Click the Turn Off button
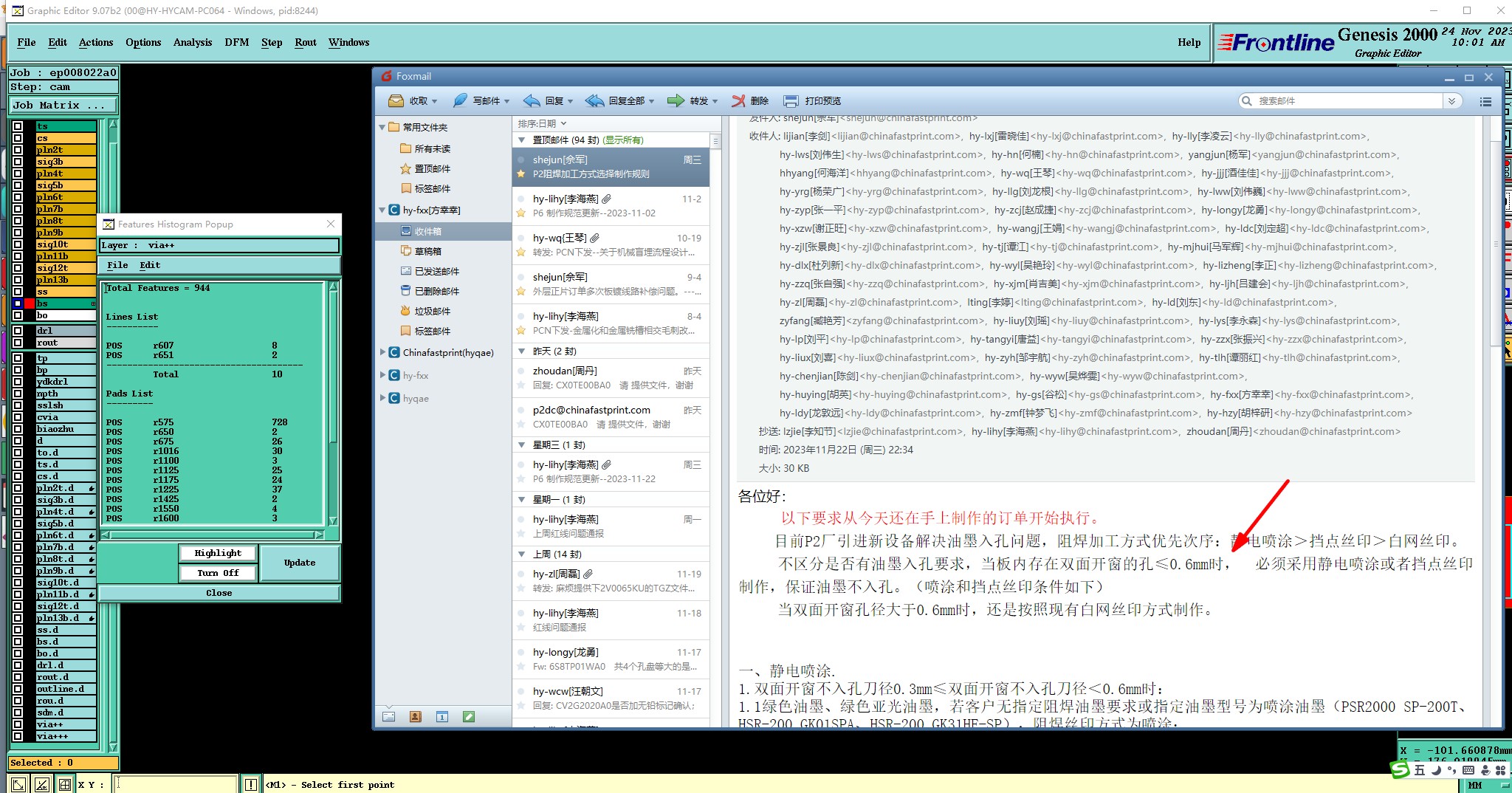The height and width of the screenshot is (793, 1512). 218,573
